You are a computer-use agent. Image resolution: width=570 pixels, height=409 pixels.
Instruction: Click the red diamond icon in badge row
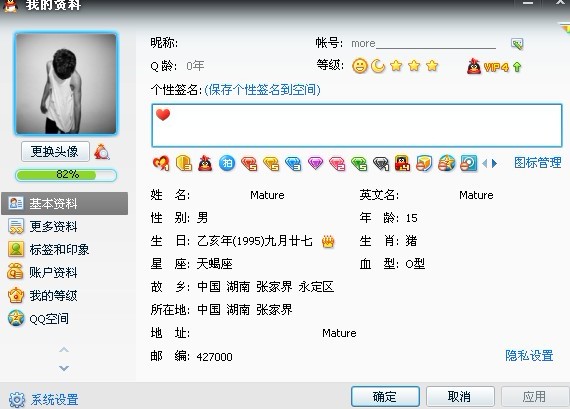point(249,164)
